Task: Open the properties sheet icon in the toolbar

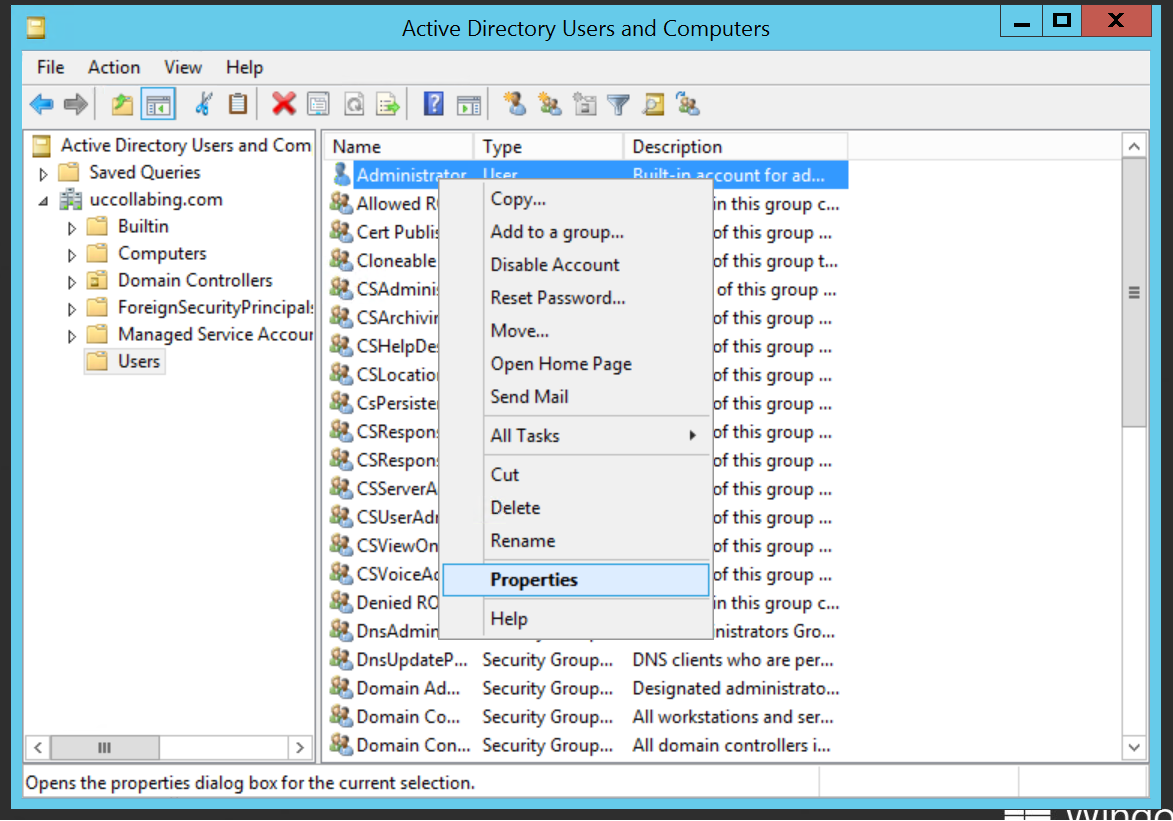Action: click(319, 104)
